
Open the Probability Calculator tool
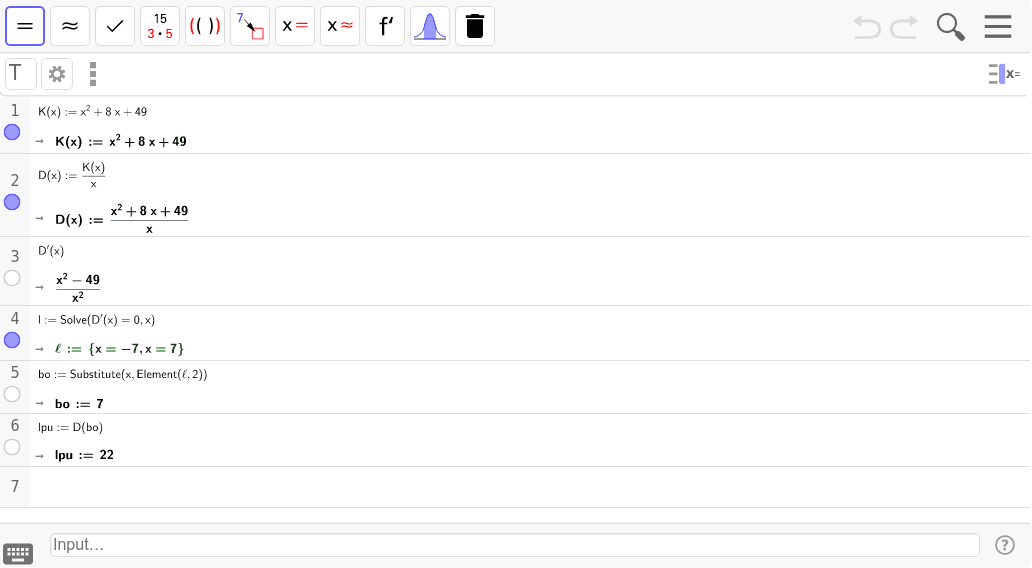(x=430, y=26)
